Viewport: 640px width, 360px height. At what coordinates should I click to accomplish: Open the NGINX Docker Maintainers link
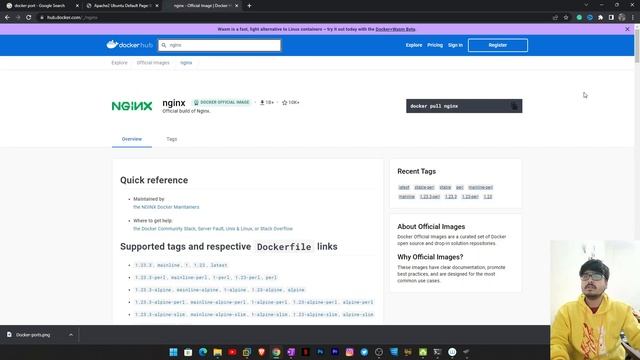click(166, 207)
